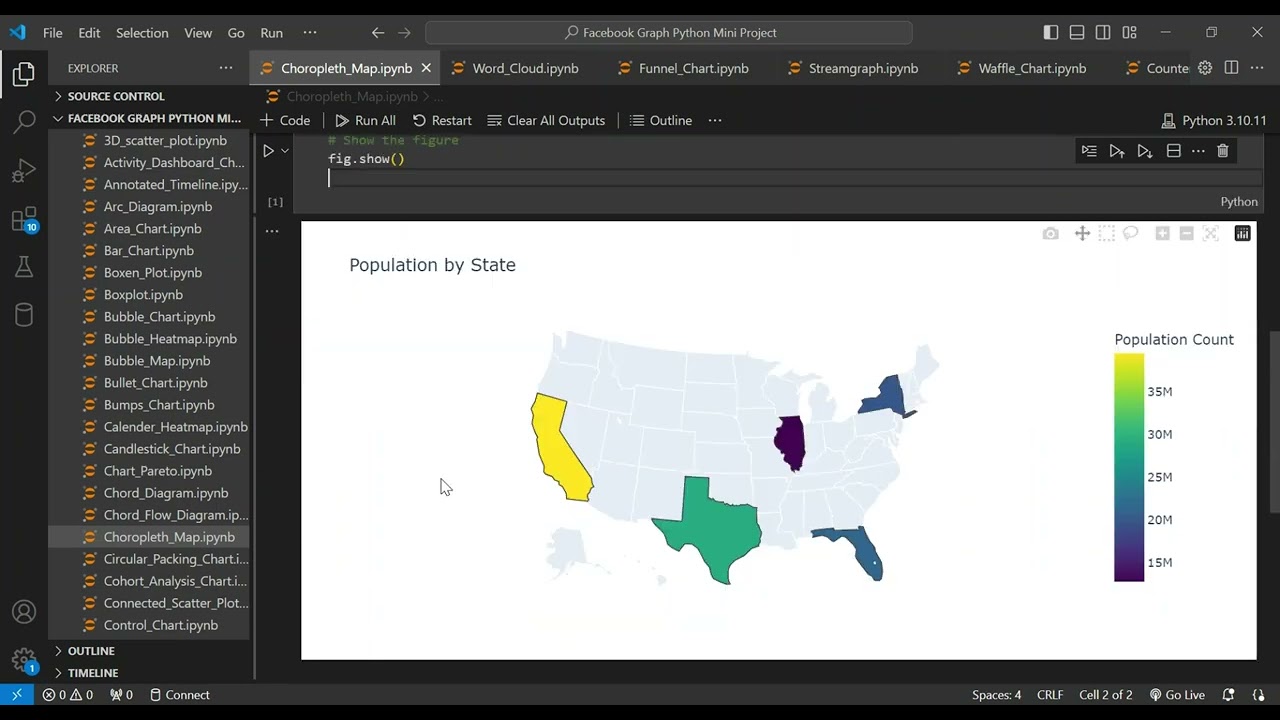The image size is (1280, 720).
Task: Toggle the secondary side bar layout
Action: point(1103,32)
